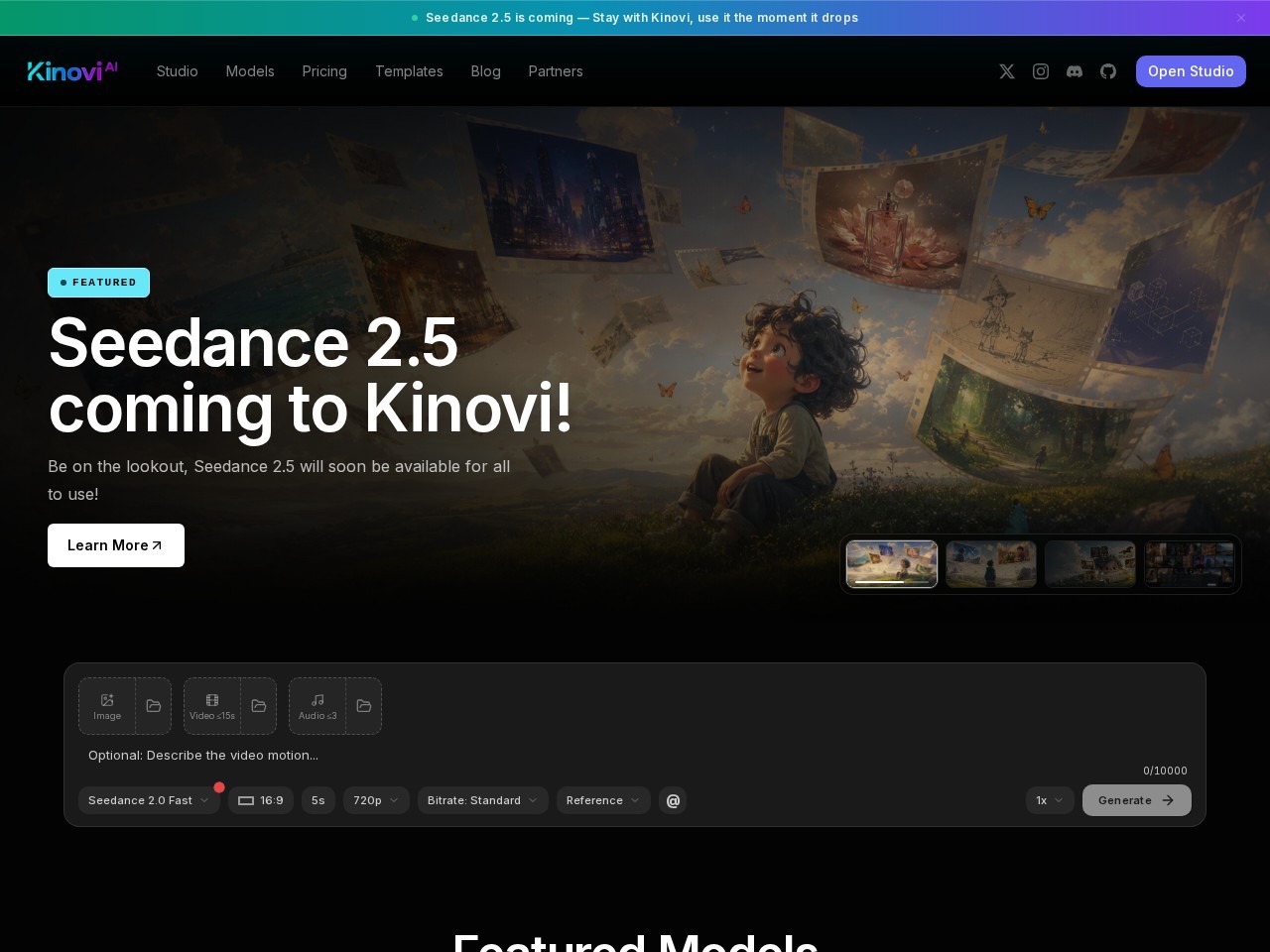Viewport: 1270px width, 952px height.
Task: Open the Discord social link
Action: [x=1075, y=71]
